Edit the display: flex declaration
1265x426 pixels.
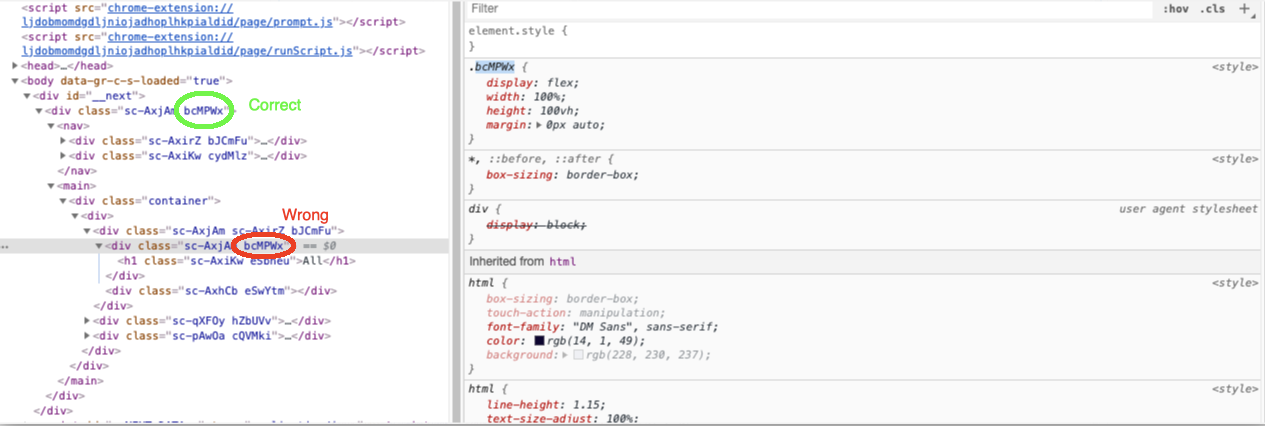tap(532, 83)
